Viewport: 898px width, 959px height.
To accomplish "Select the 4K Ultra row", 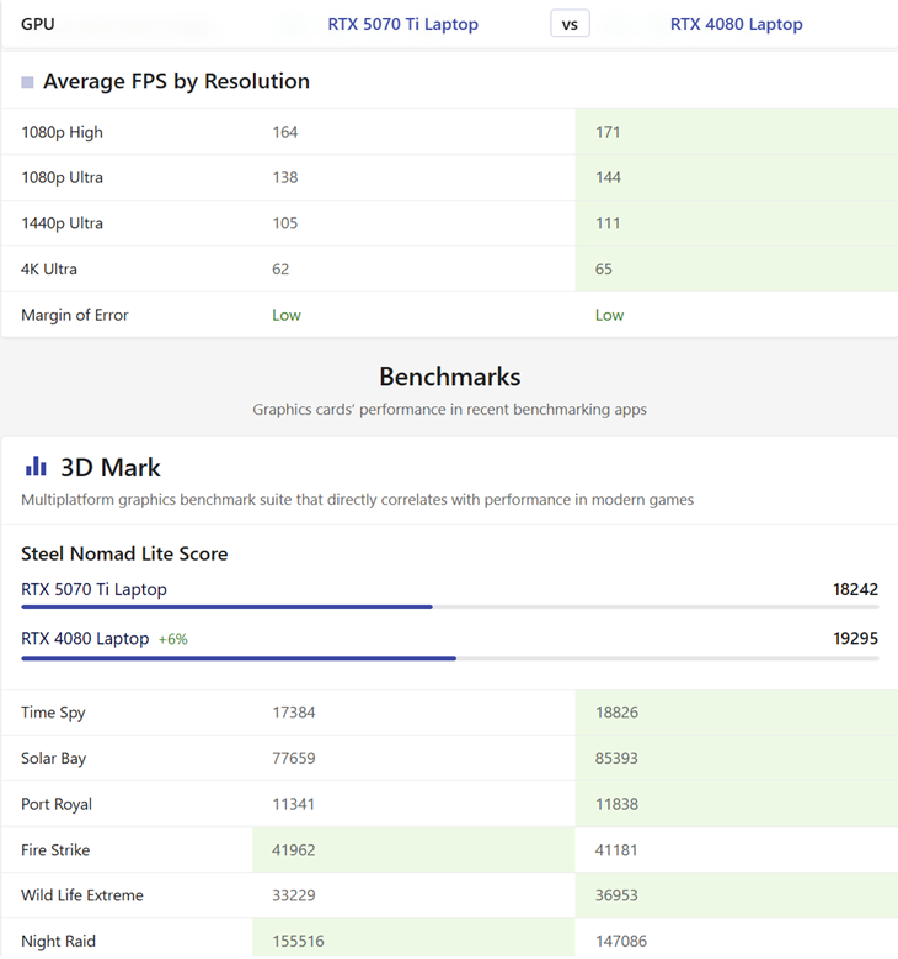I will [x=450, y=269].
